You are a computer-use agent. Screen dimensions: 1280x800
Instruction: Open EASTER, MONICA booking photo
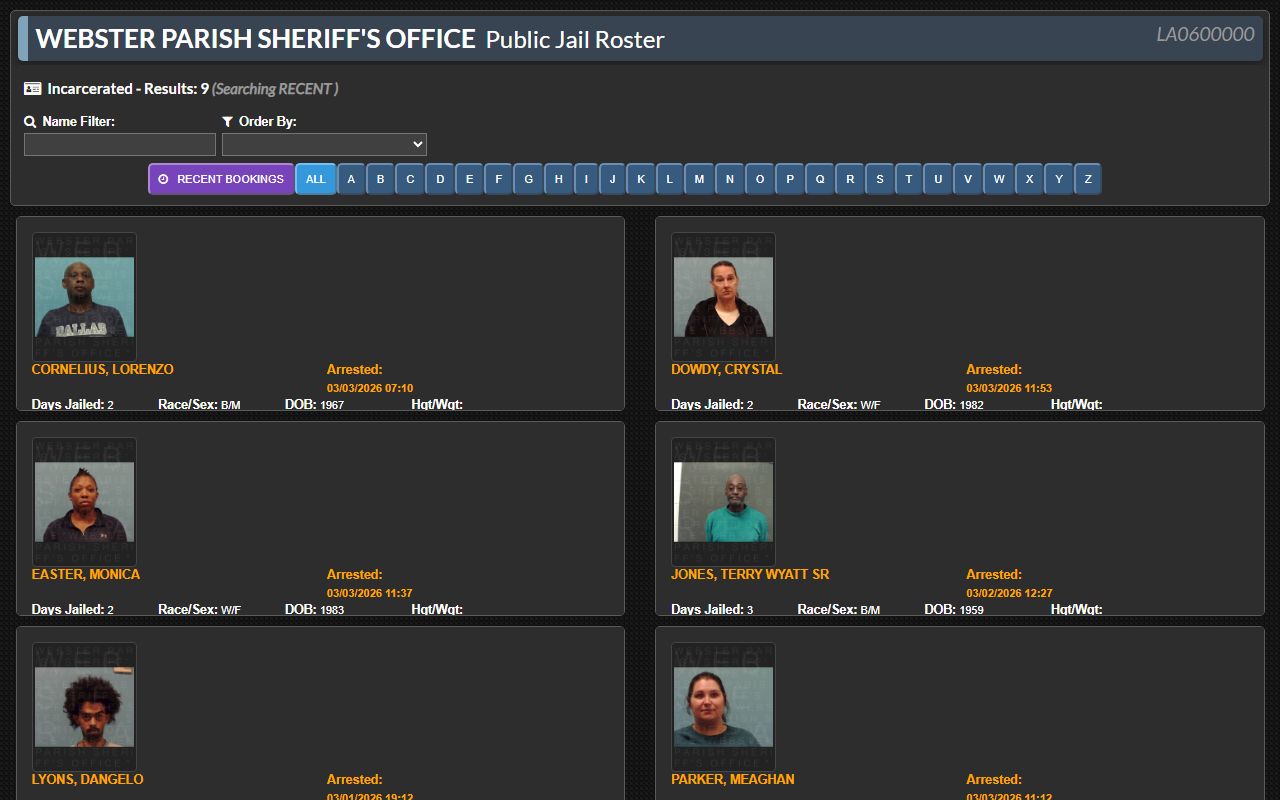pos(84,502)
